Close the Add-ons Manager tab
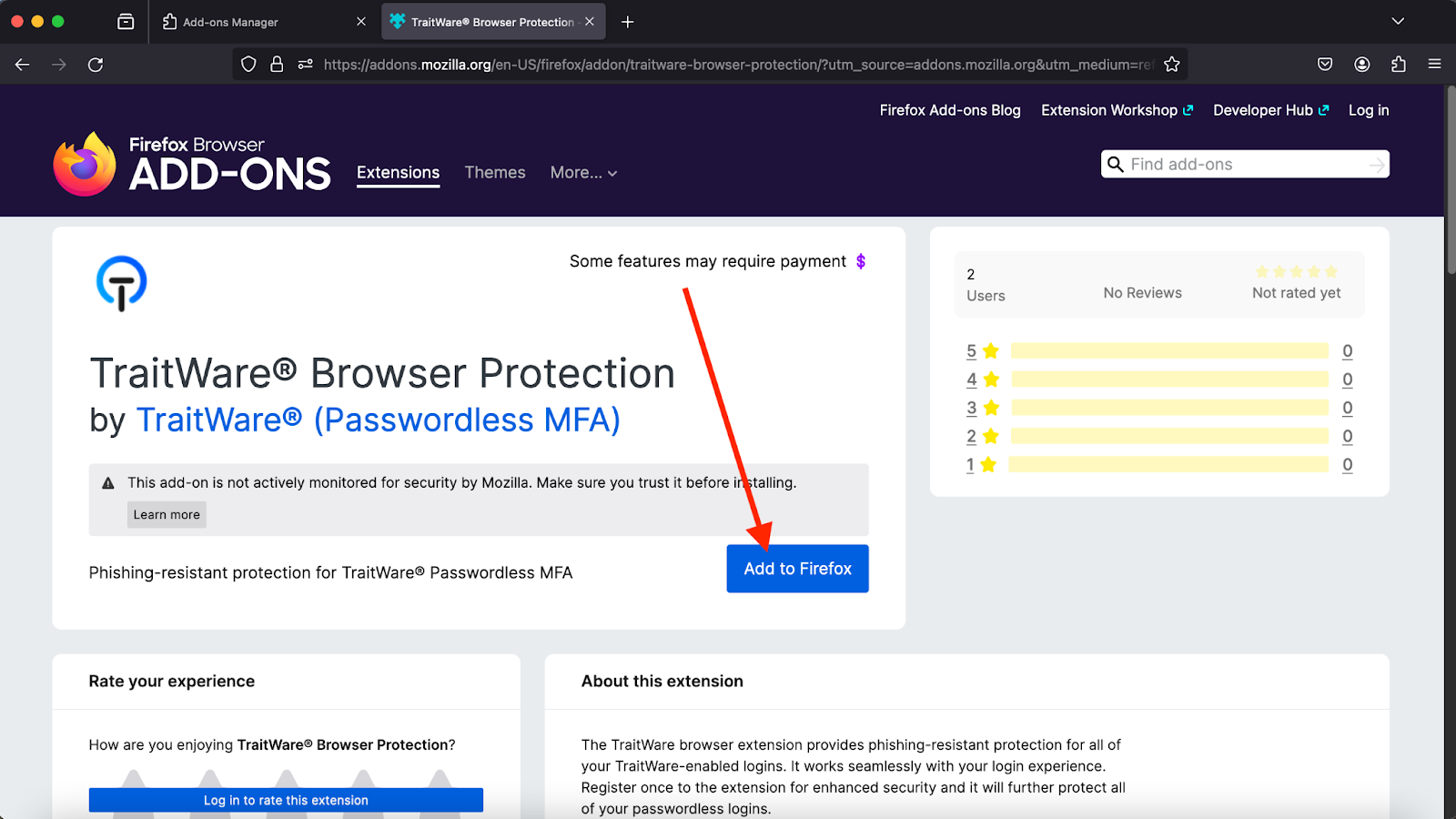The width and height of the screenshot is (1456, 819). [x=361, y=22]
